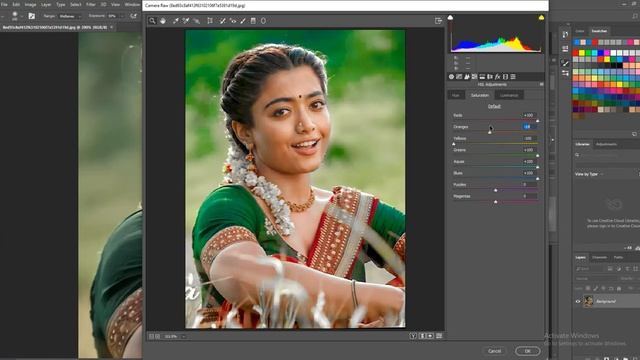The width and height of the screenshot is (640, 360).
Task: Open the zoom level dropdown in Camera Raw
Action: click(184, 336)
